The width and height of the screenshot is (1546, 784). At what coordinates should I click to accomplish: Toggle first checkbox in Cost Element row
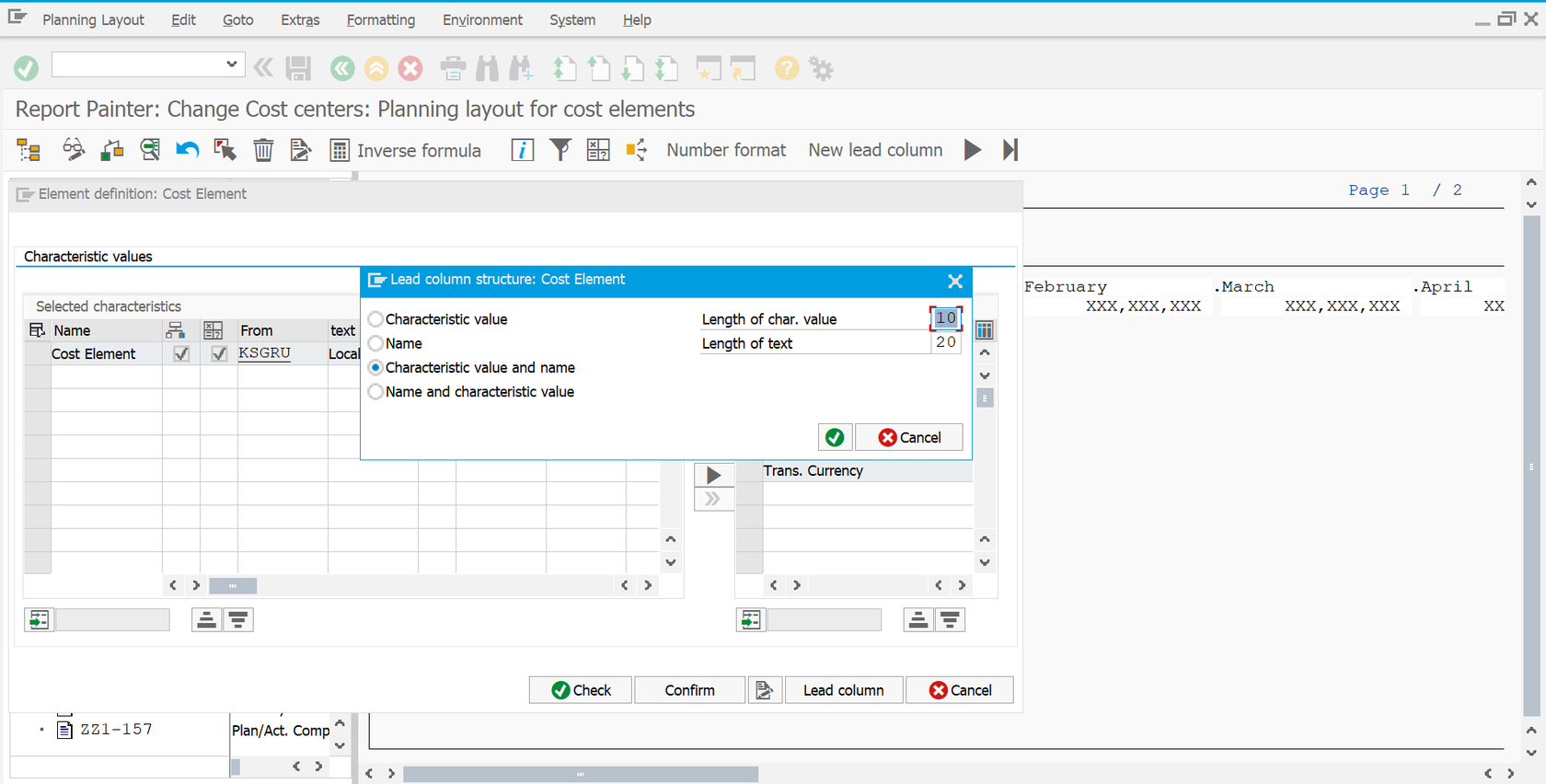pyautogui.click(x=181, y=353)
